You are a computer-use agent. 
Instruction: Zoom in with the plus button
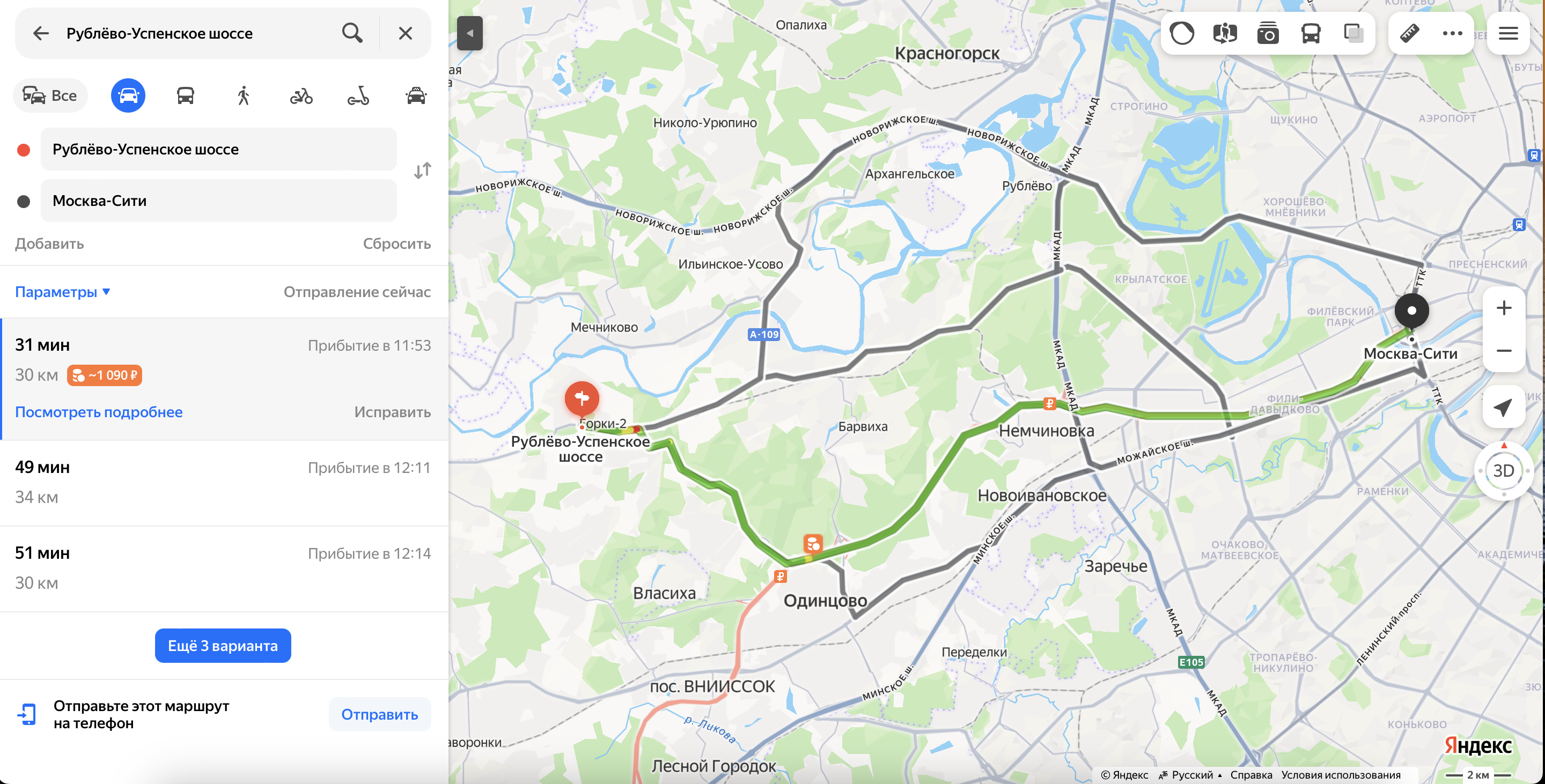(x=1503, y=308)
